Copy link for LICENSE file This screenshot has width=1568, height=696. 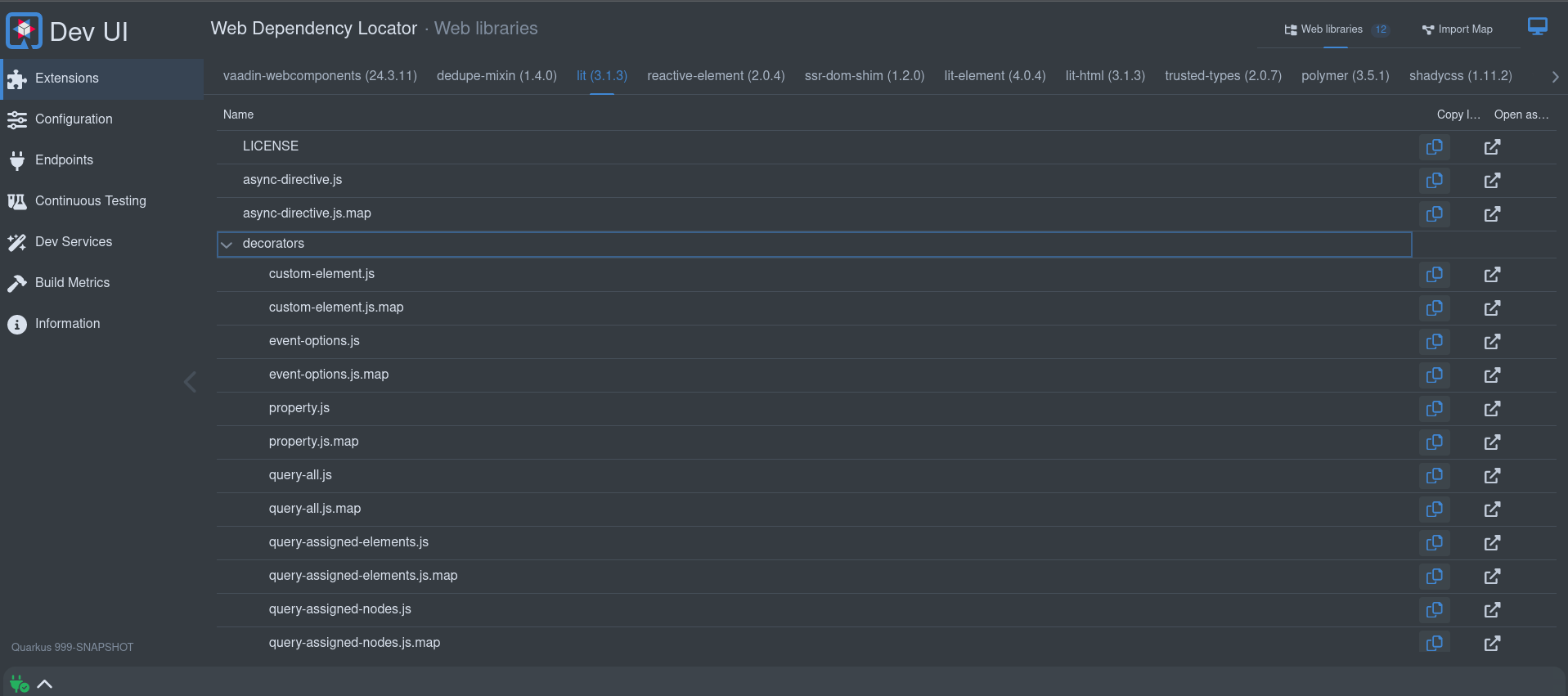coord(1434,147)
